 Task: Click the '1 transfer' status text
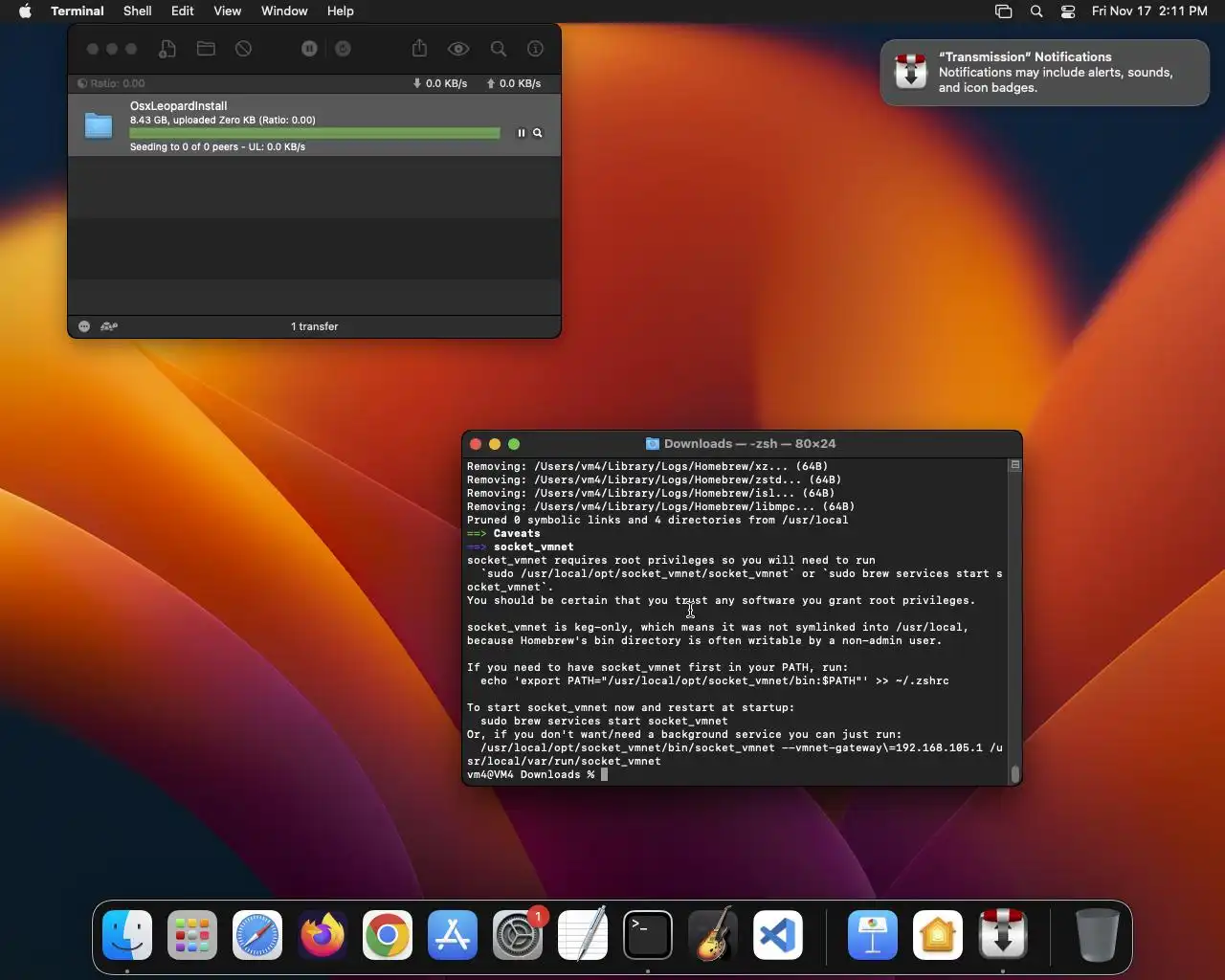(315, 326)
